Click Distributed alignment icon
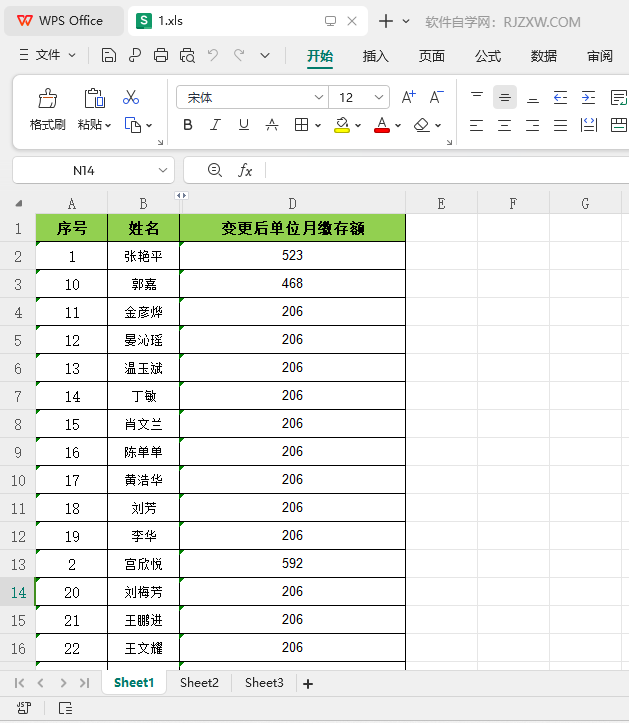This screenshot has height=723, width=629. pos(589,125)
